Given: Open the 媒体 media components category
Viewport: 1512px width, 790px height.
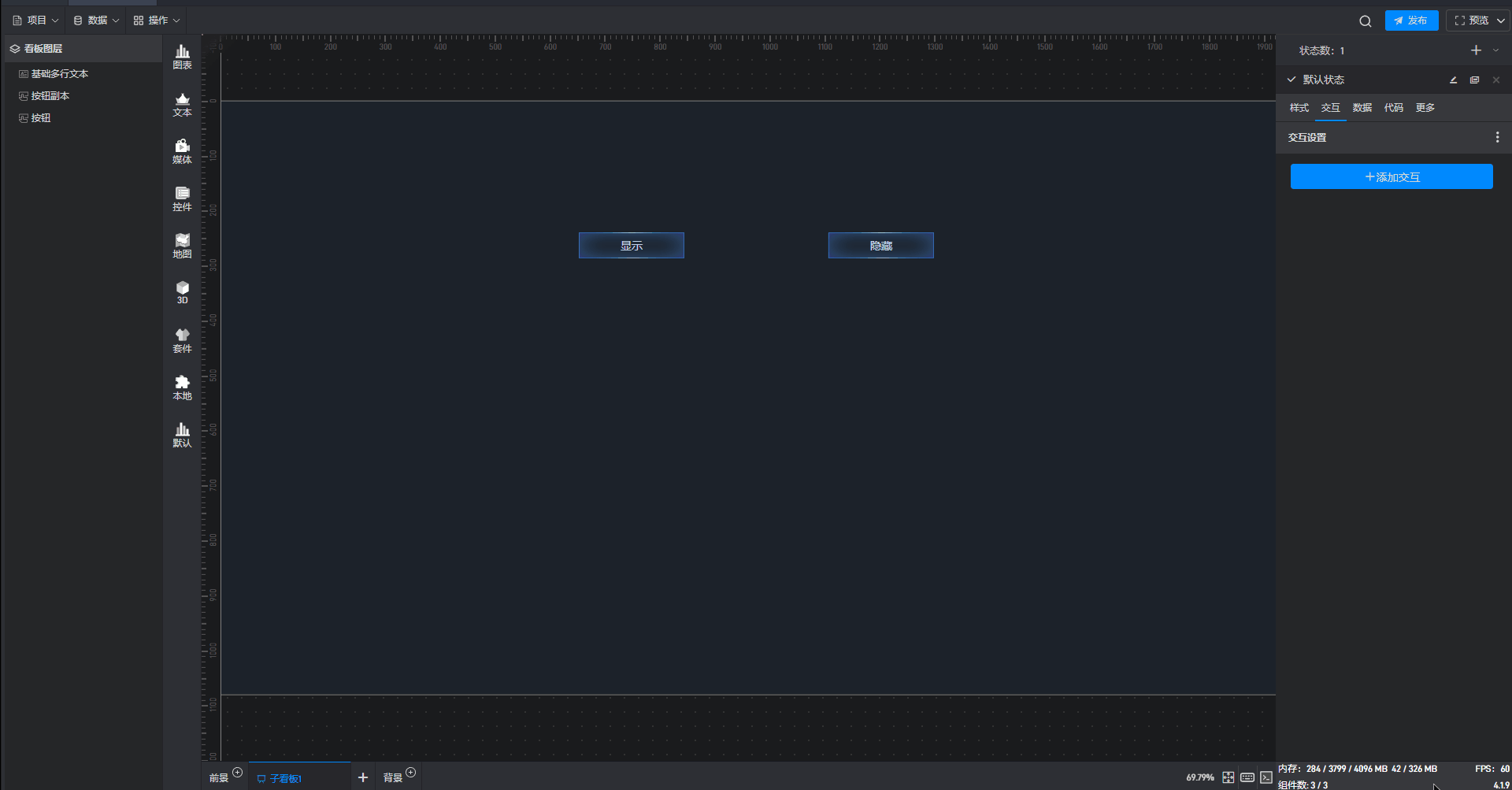Looking at the screenshot, I should (182, 151).
